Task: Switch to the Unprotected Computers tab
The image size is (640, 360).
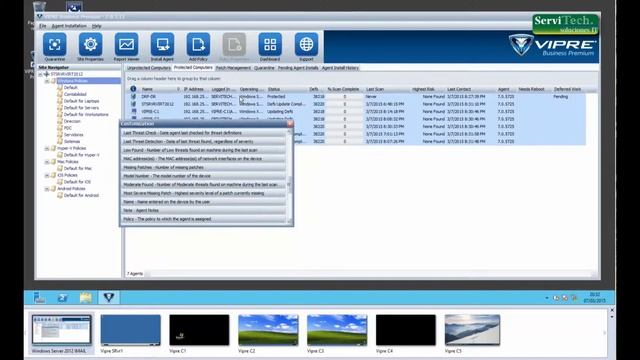Action: [x=149, y=68]
